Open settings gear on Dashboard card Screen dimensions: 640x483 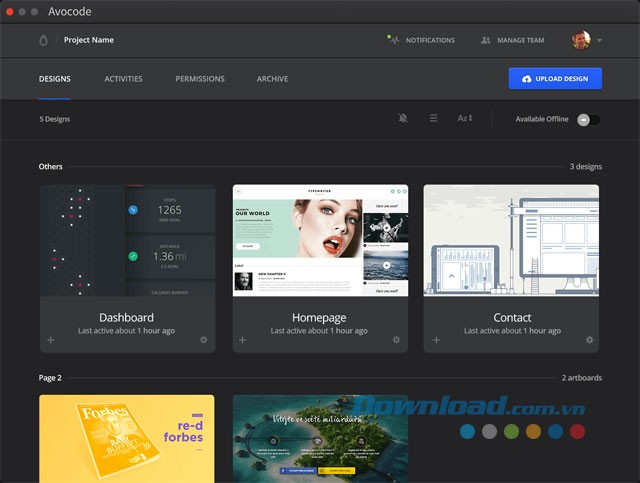204,340
